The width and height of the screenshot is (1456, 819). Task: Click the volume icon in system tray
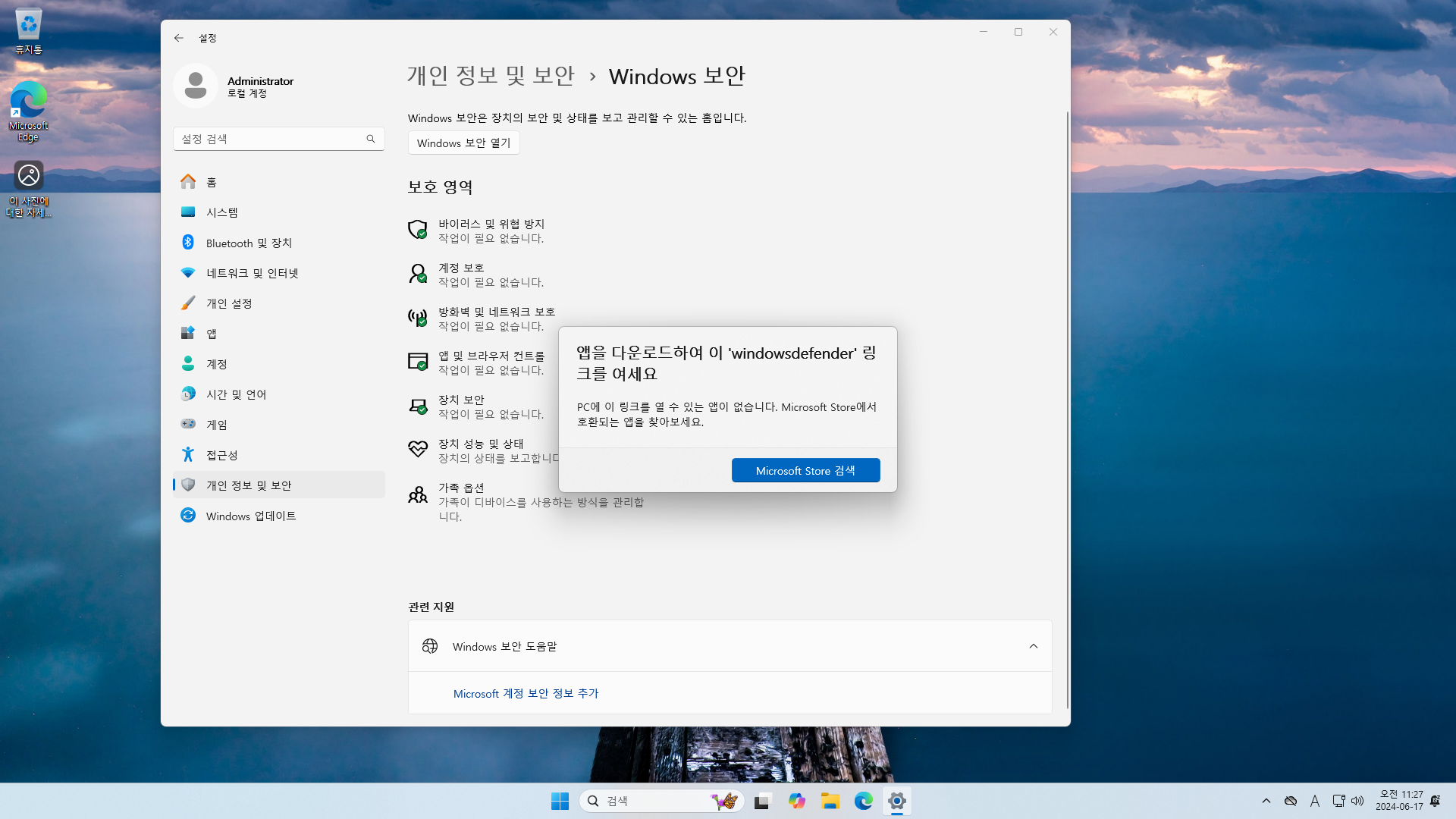click(x=1357, y=801)
